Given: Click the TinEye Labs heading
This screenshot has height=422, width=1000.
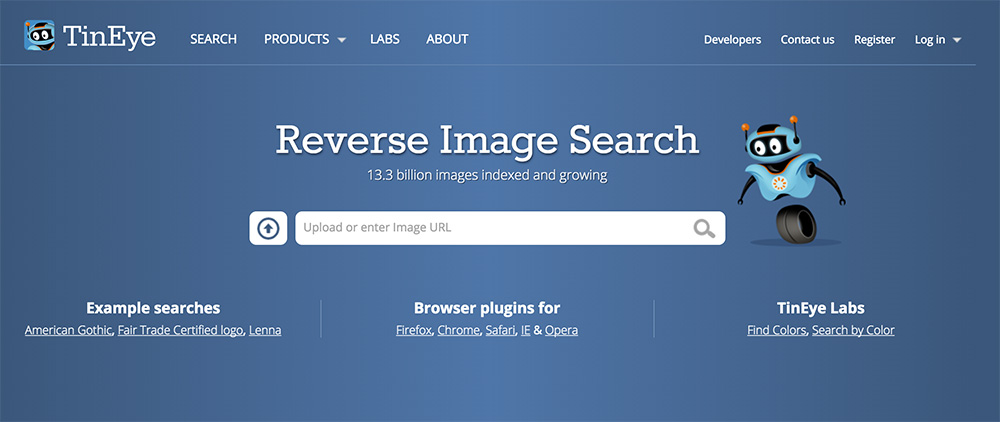Looking at the screenshot, I should 821,308.
